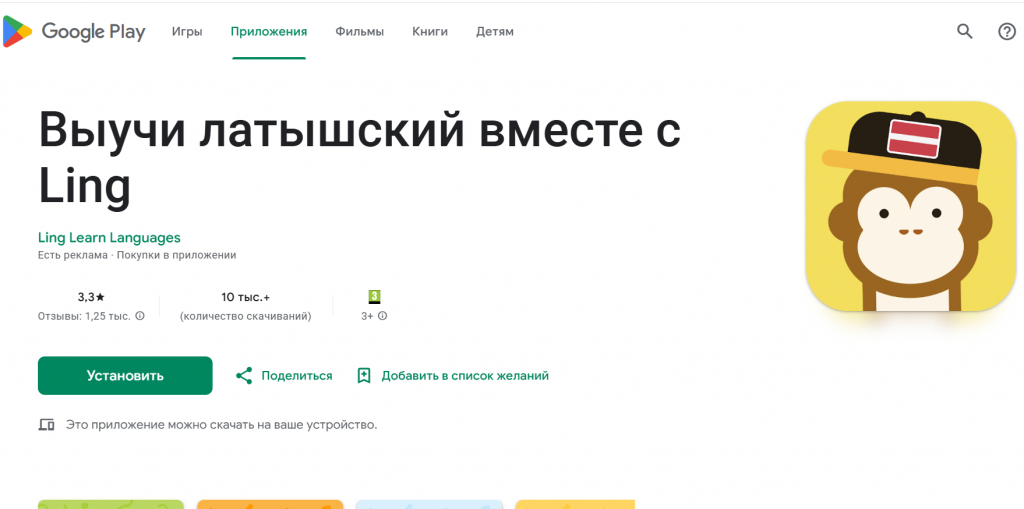This screenshot has height=509, width=1024.
Task: Click the Поделиться button label
Action: pos(296,376)
